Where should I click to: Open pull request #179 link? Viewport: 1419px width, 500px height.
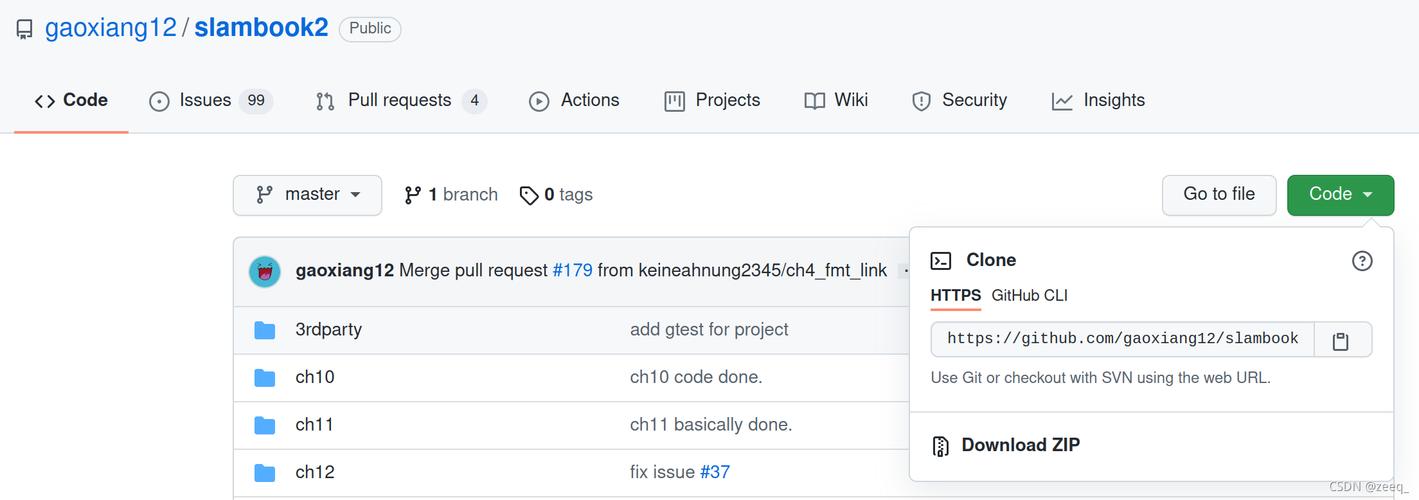pos(573,271)
